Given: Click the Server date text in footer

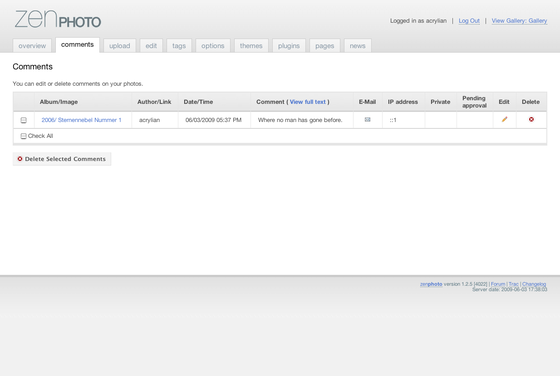Looking at the screenshot, I should 510,289.
